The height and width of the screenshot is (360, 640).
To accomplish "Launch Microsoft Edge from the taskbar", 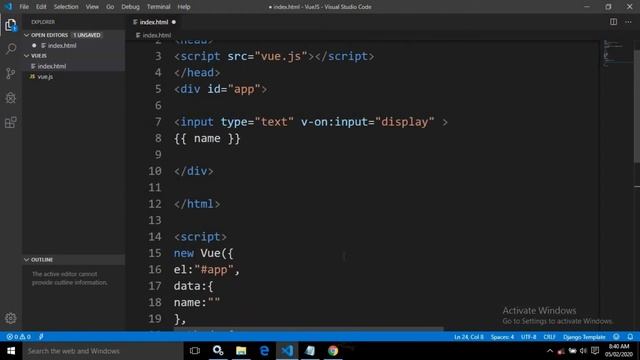I will 264,351.
